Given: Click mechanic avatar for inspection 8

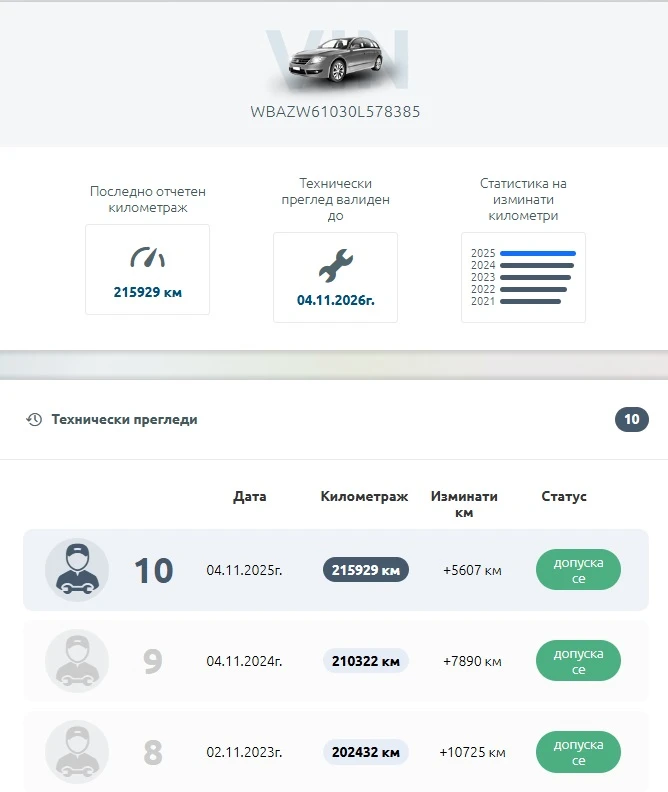Looking at the screenshot, I should (x=77, y=751).
